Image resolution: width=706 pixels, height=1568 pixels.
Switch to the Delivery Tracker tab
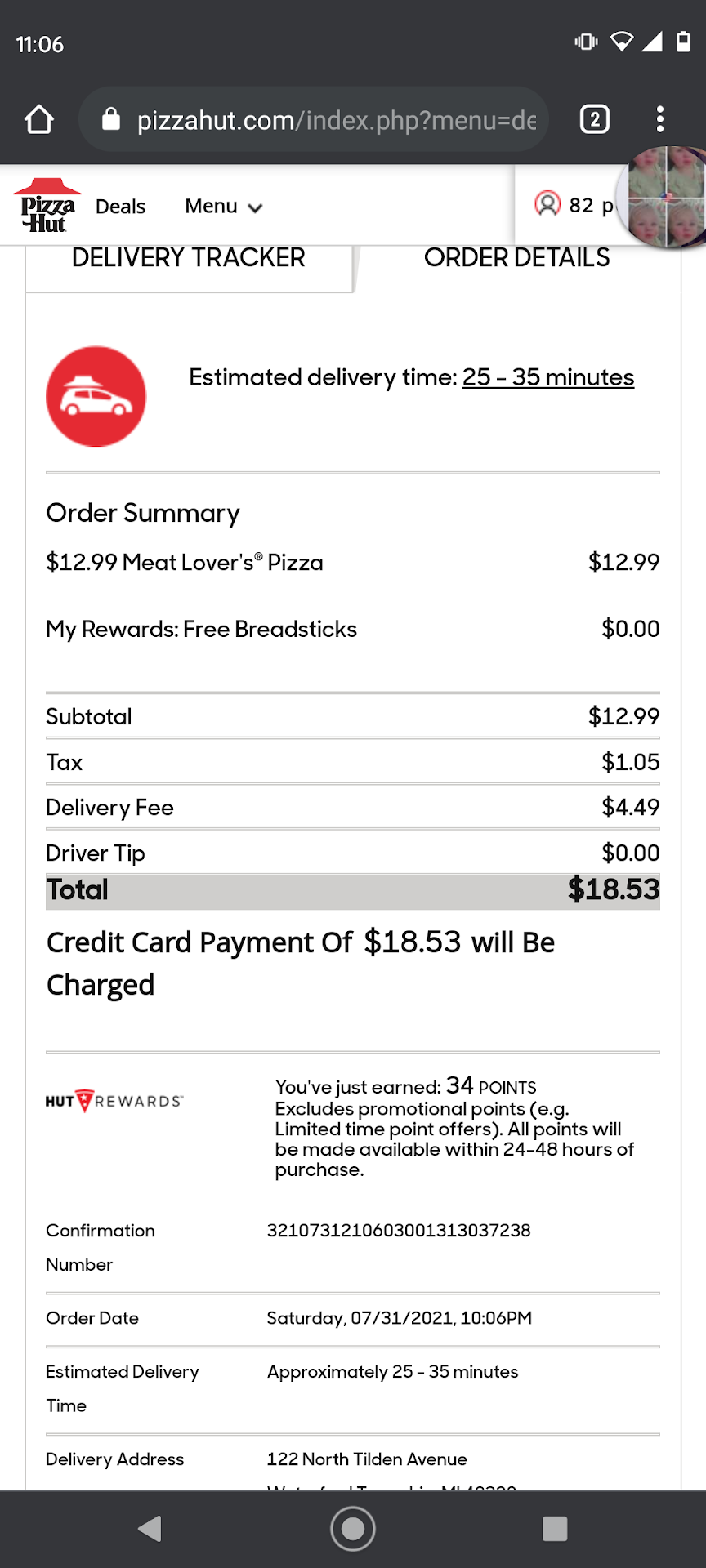(x=189, y=259)
